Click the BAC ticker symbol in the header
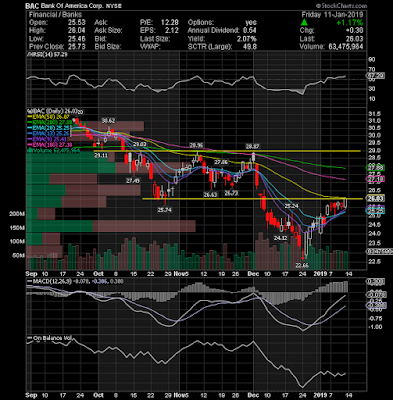Image resolution: width=393 pixels, height=400 pixels. click(x=33, y=6)
